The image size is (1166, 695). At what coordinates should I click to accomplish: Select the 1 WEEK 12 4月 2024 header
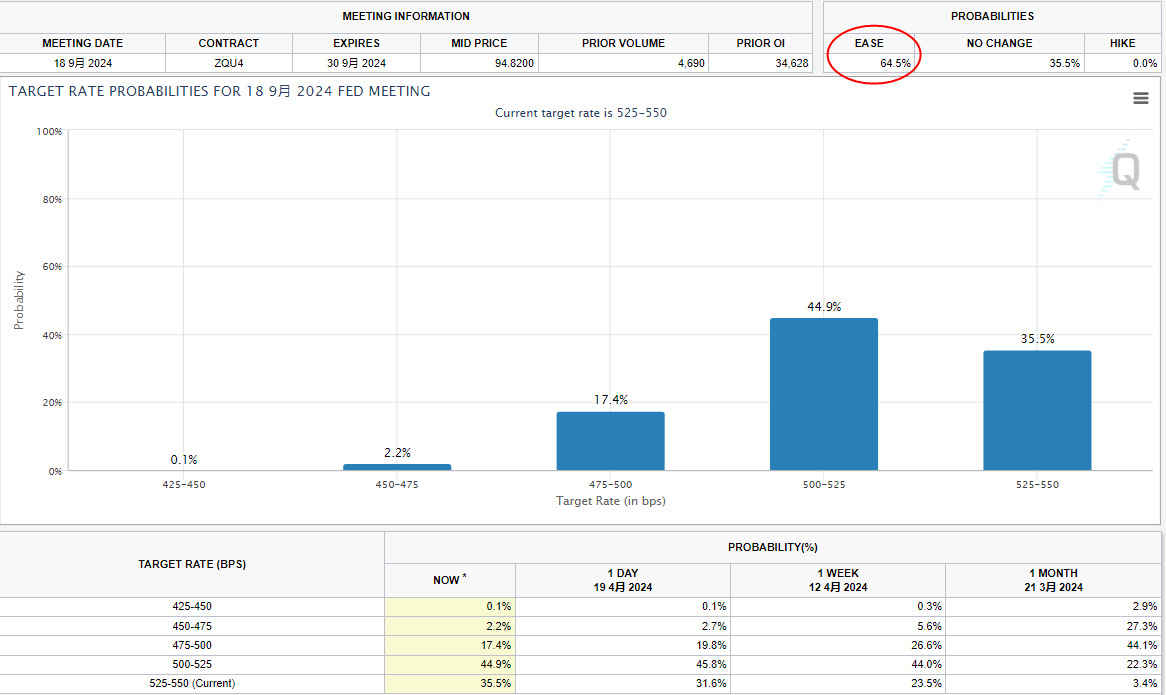(x=837, y=580)
